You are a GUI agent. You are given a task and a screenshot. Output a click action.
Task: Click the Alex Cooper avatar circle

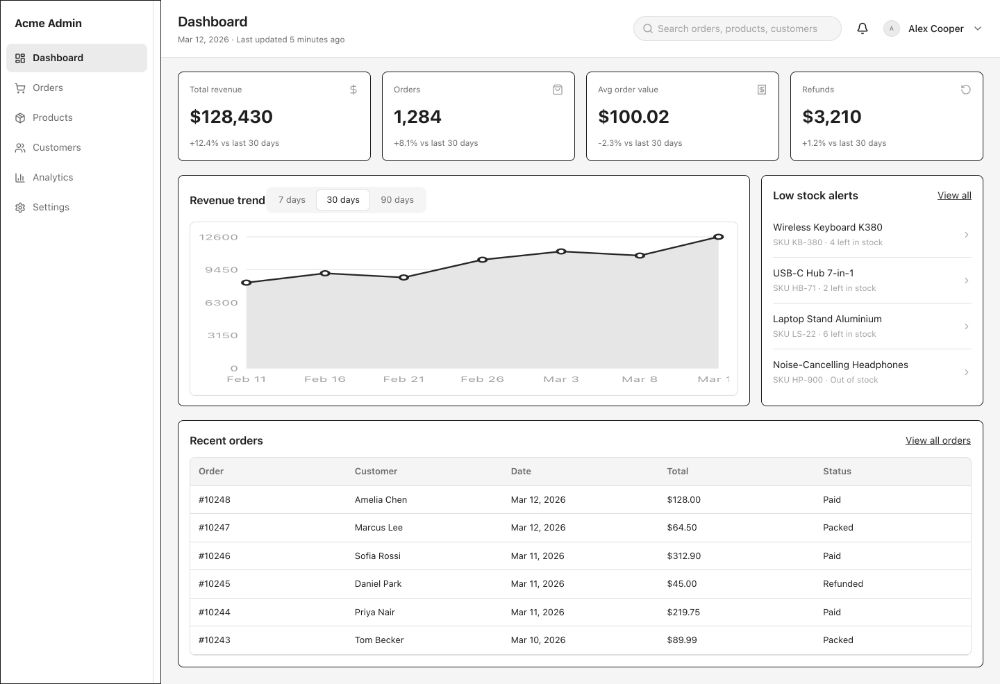point(891,29)
